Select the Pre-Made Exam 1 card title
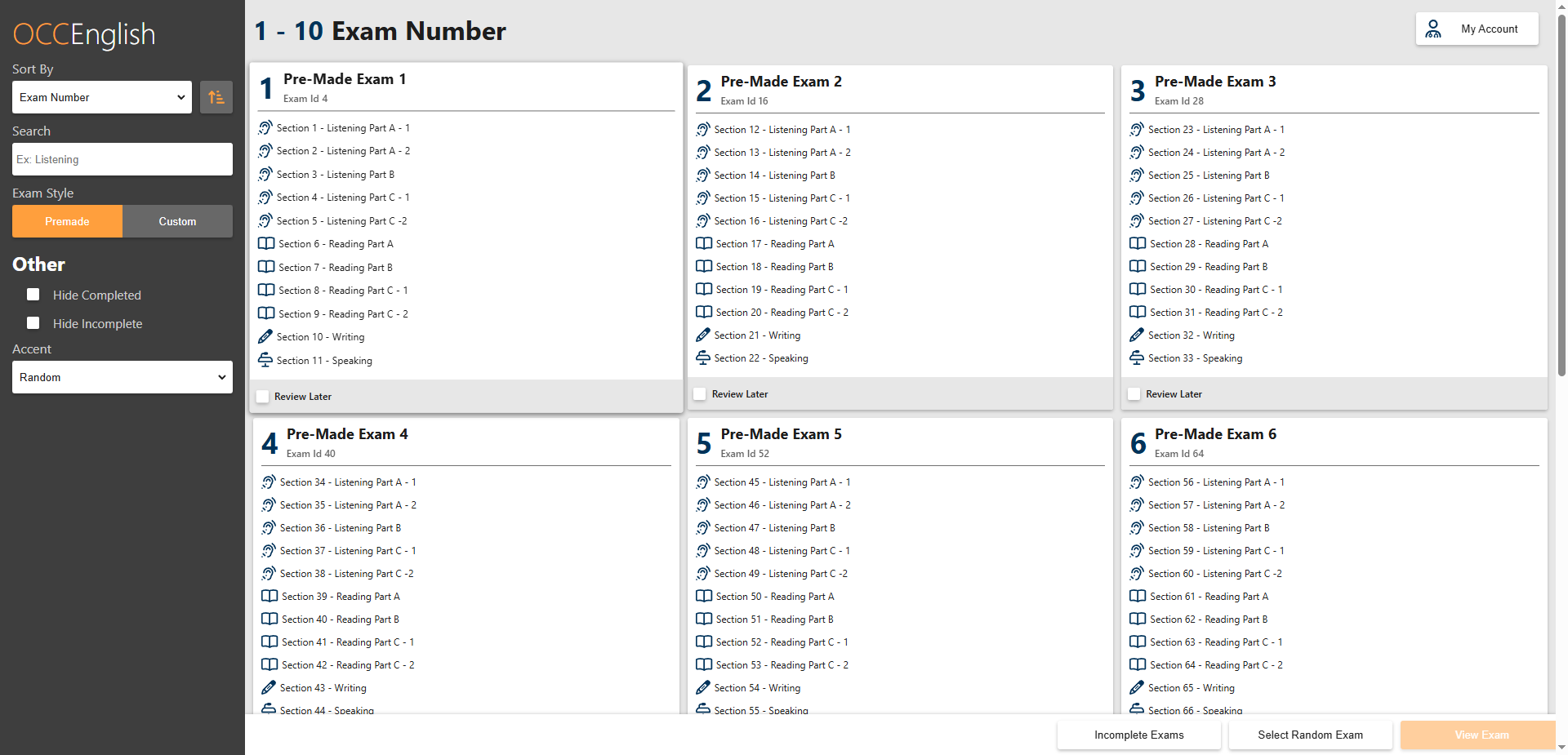Screen dimensions: 1568x755 click(345, 79)
